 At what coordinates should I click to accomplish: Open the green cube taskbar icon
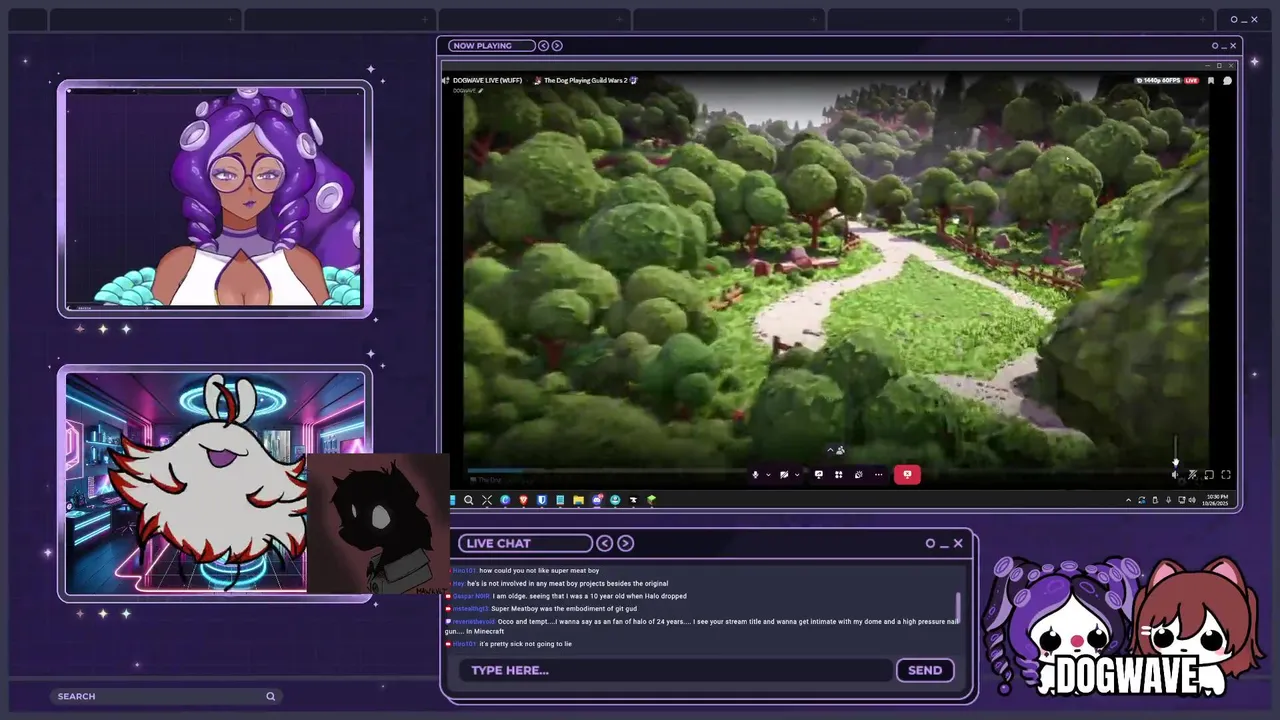651,500
